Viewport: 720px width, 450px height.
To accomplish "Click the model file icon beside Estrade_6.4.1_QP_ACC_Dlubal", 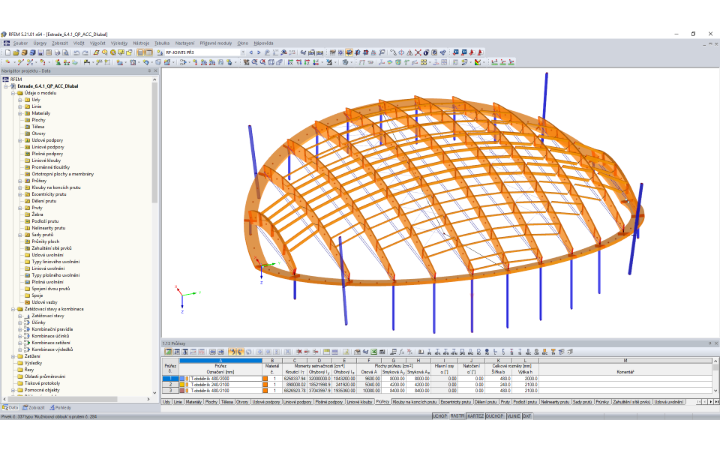I will click(13, 86).
